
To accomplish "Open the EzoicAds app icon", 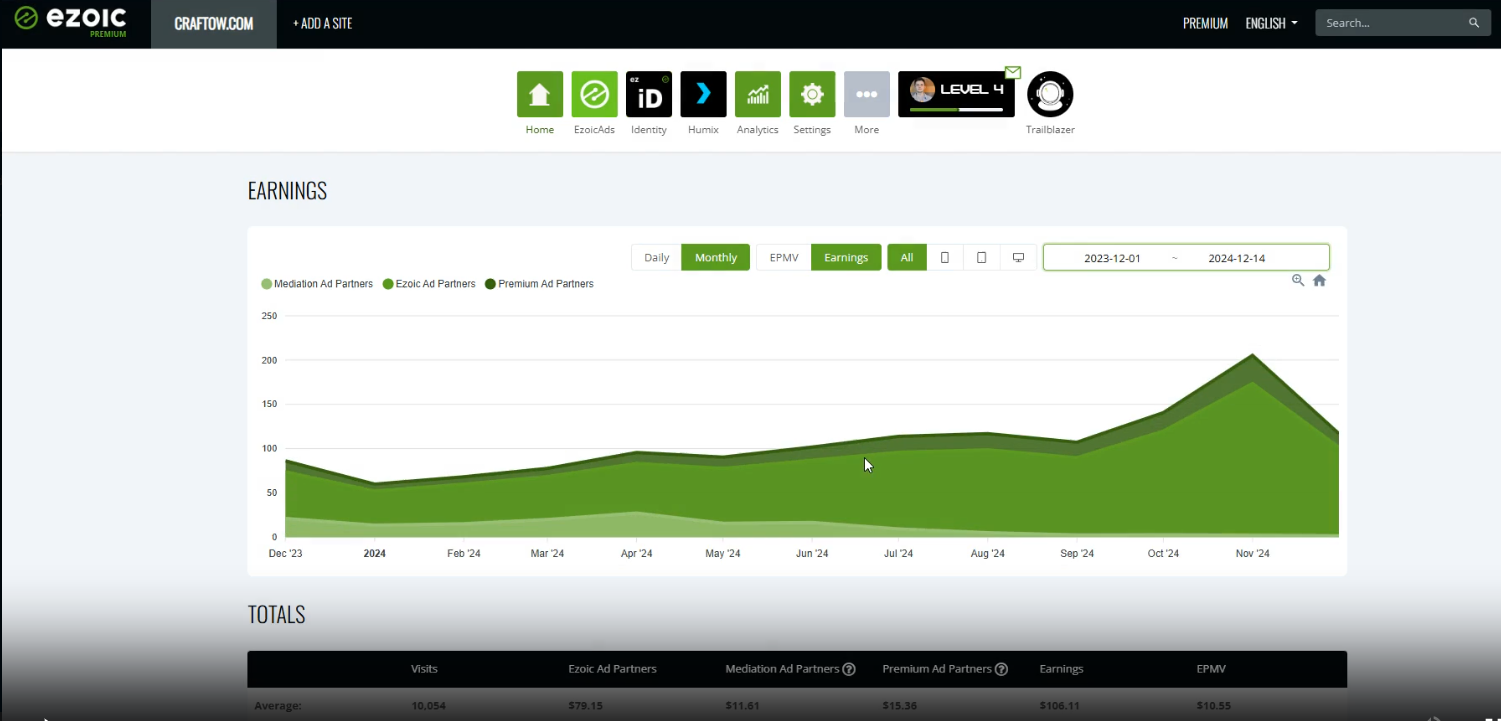I will pyautogui.click(x=594, y=94).
